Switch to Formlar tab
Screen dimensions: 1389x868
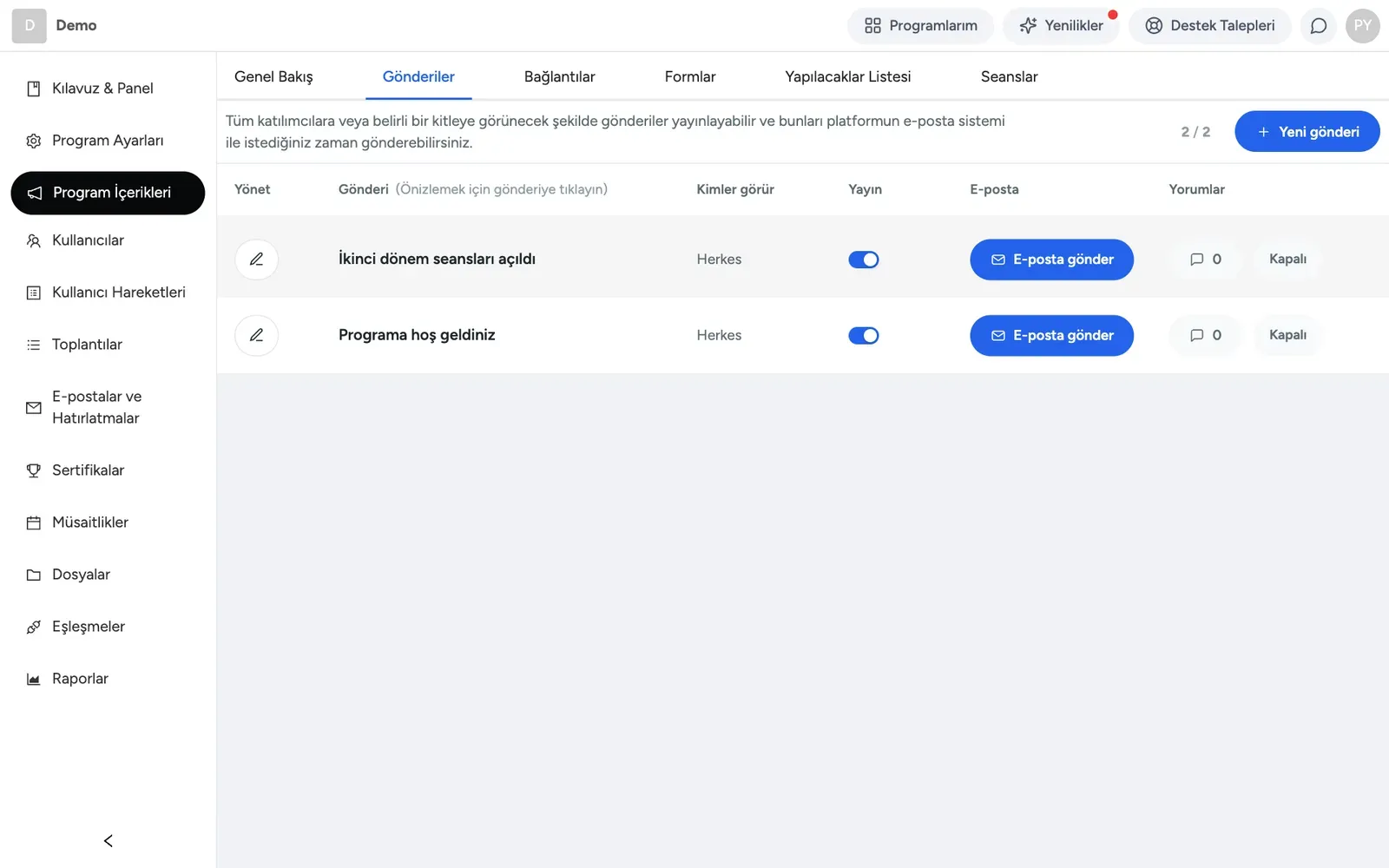690,76
